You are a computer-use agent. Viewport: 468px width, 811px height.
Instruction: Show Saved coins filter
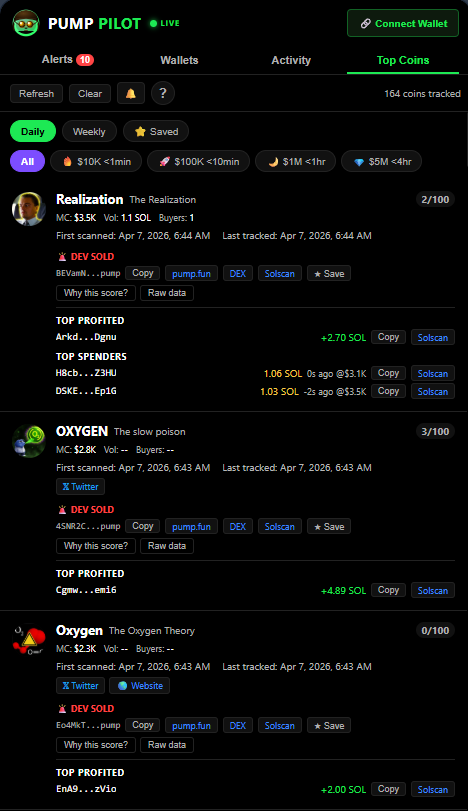tap(156, 131)
